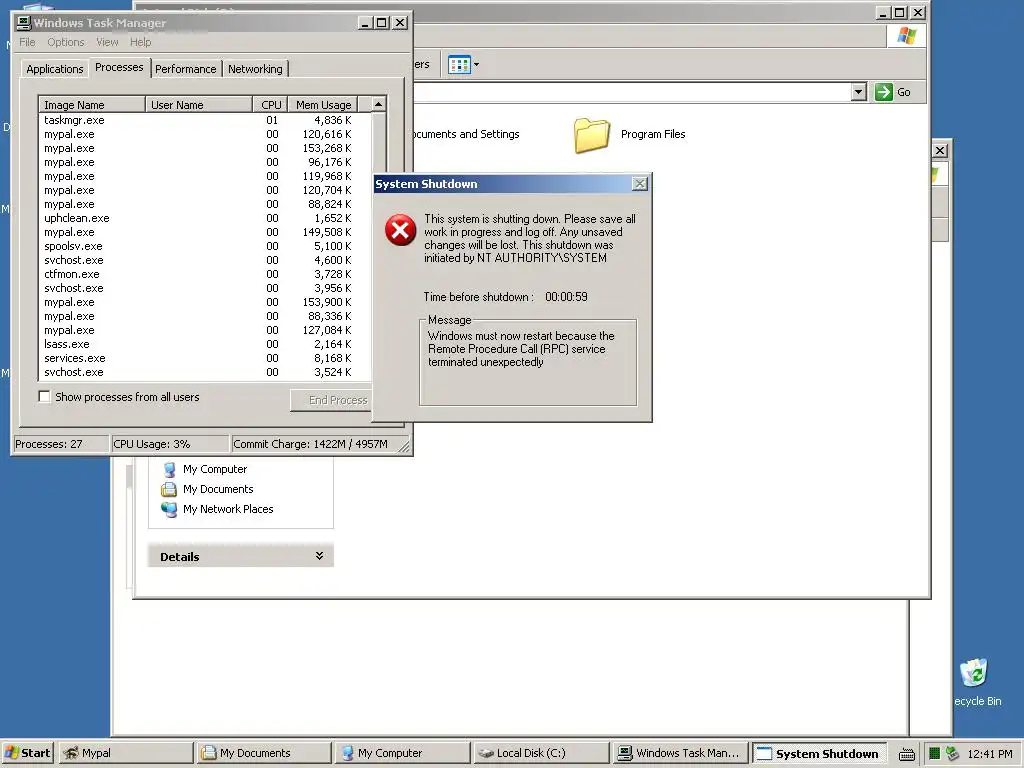Click the Start button

(28, 753)
